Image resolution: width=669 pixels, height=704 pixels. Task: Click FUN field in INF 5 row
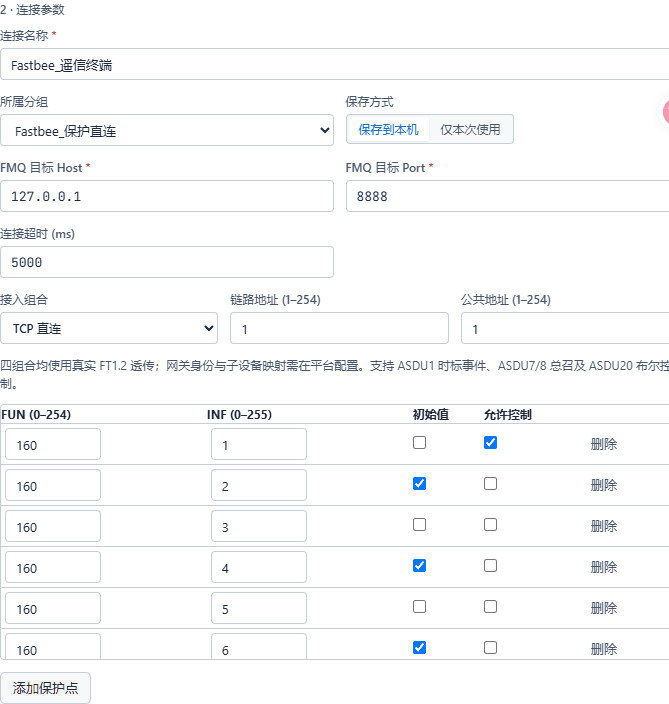(x=53, y=608)
